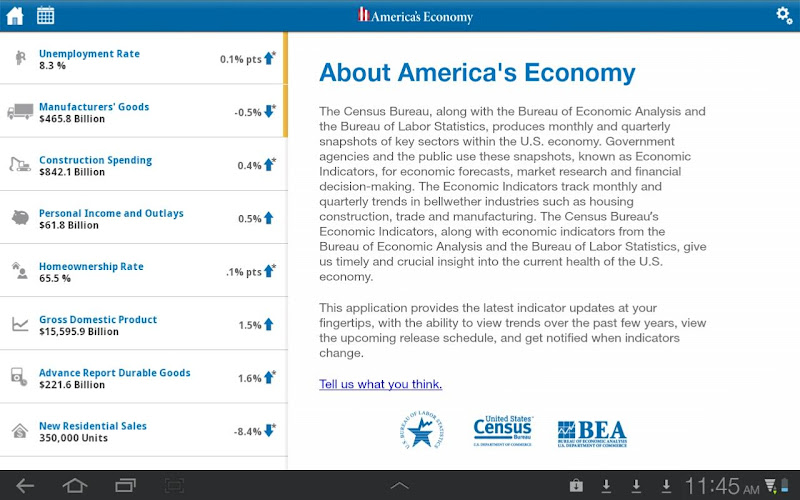Select the Manufacturers' Goods indicator
This screenshot has height=500, width=800.
click(x=143, y=111)
